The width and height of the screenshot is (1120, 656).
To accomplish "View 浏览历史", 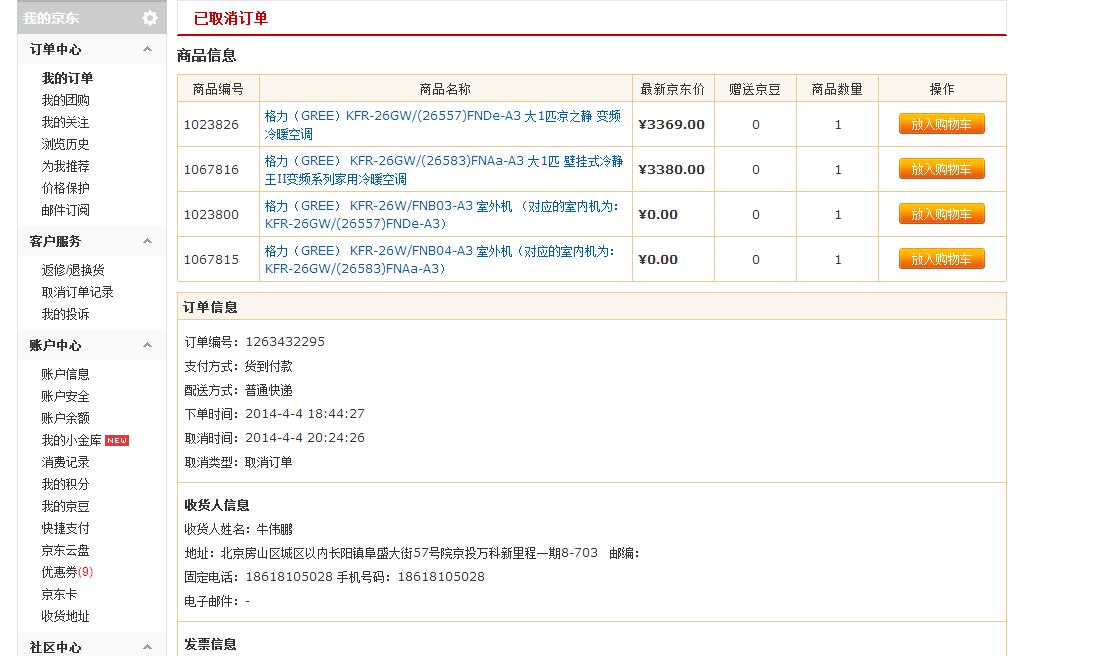I will click(x=66, y=144).
